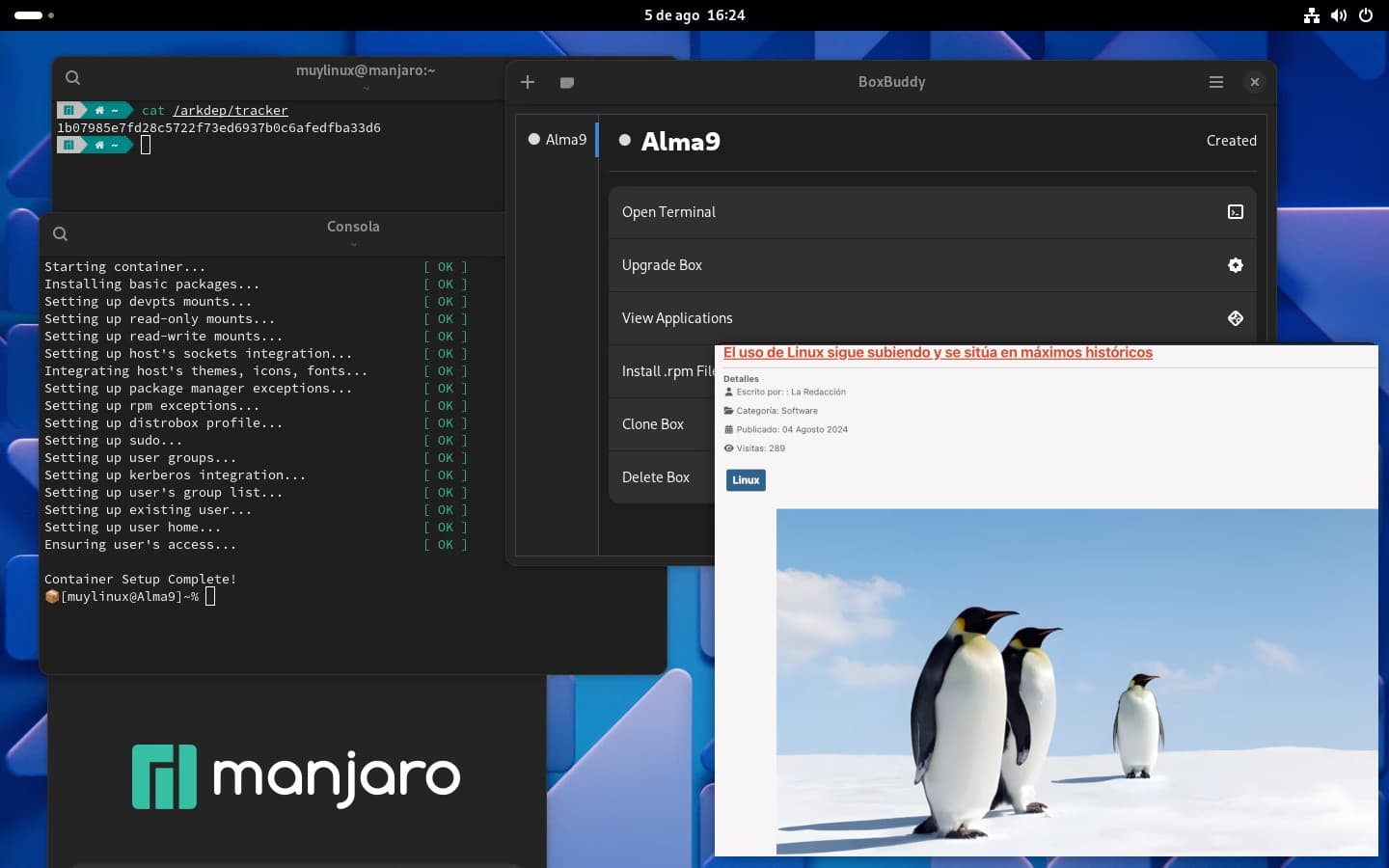Click the search icon in muylinux@manjaro terminal
Screen dimensions: 1389x868
pyautogui.click(x=73, y=78)
